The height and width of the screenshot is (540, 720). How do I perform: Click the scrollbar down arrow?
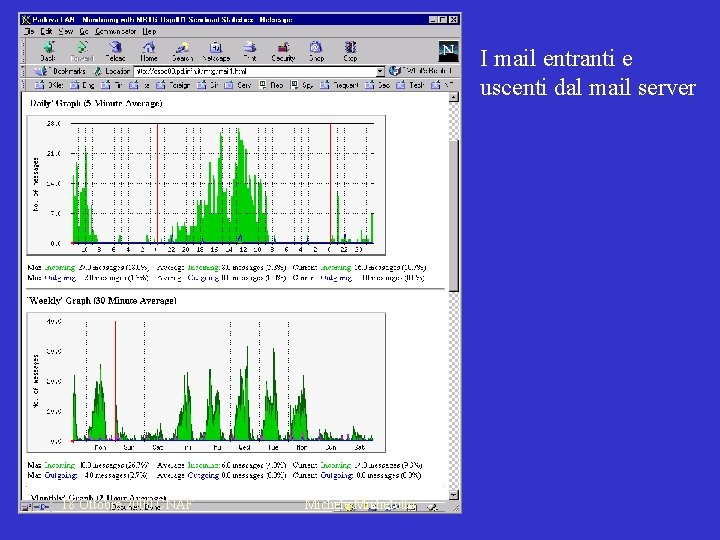coord(454,495)
